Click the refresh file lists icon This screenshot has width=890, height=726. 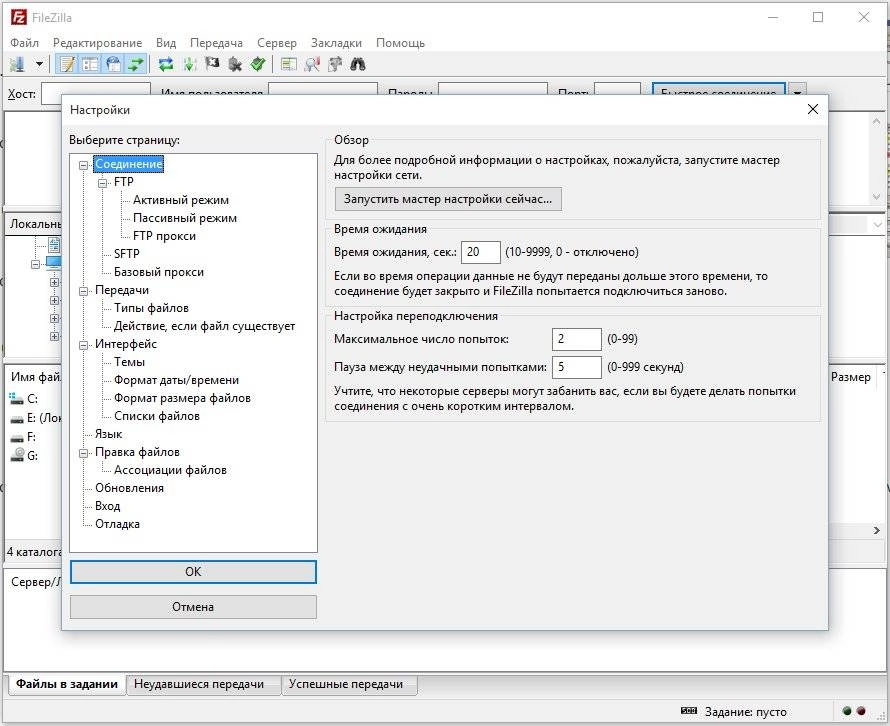[x=166, y=64]
